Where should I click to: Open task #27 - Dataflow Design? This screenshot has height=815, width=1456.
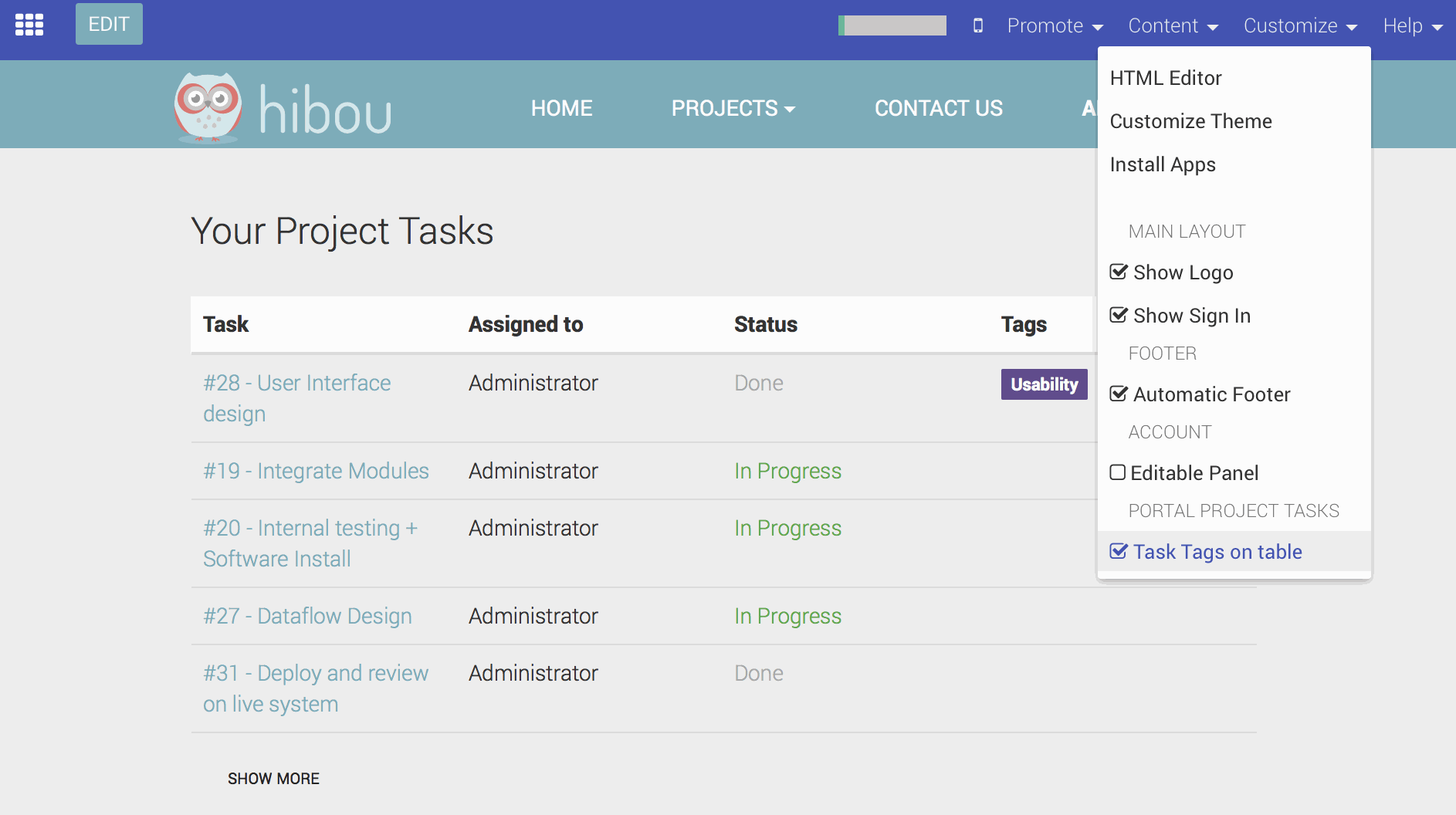(x=307, y=616)
